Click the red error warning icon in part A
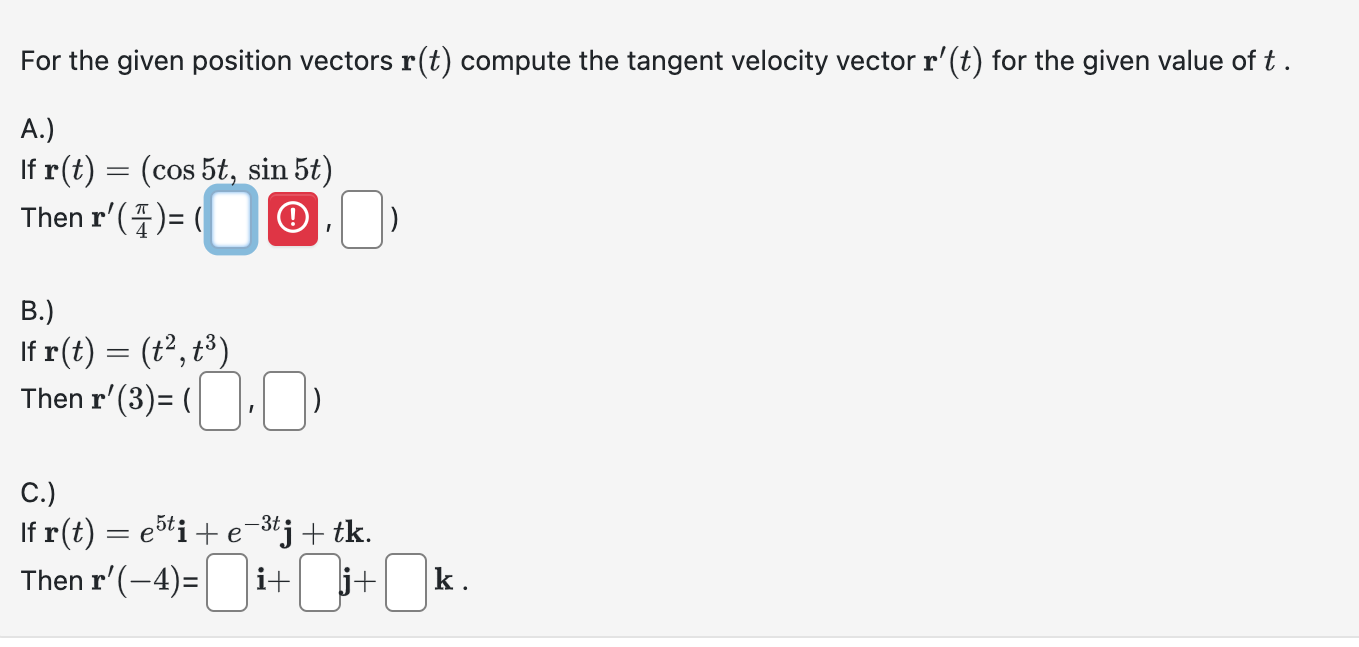Image resolution: width=1359 pixels, height=647 pixels. point(291,219)
